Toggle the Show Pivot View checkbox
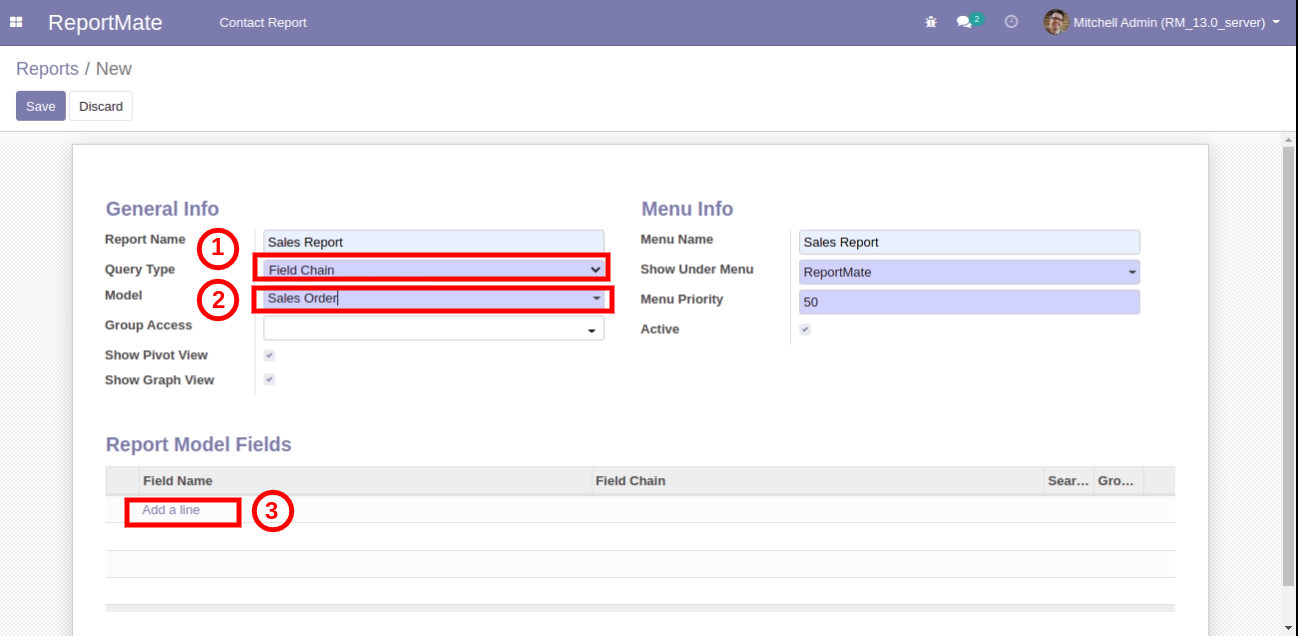The image size is (1298, 636). pyautogui.click(x=269, y=355)
